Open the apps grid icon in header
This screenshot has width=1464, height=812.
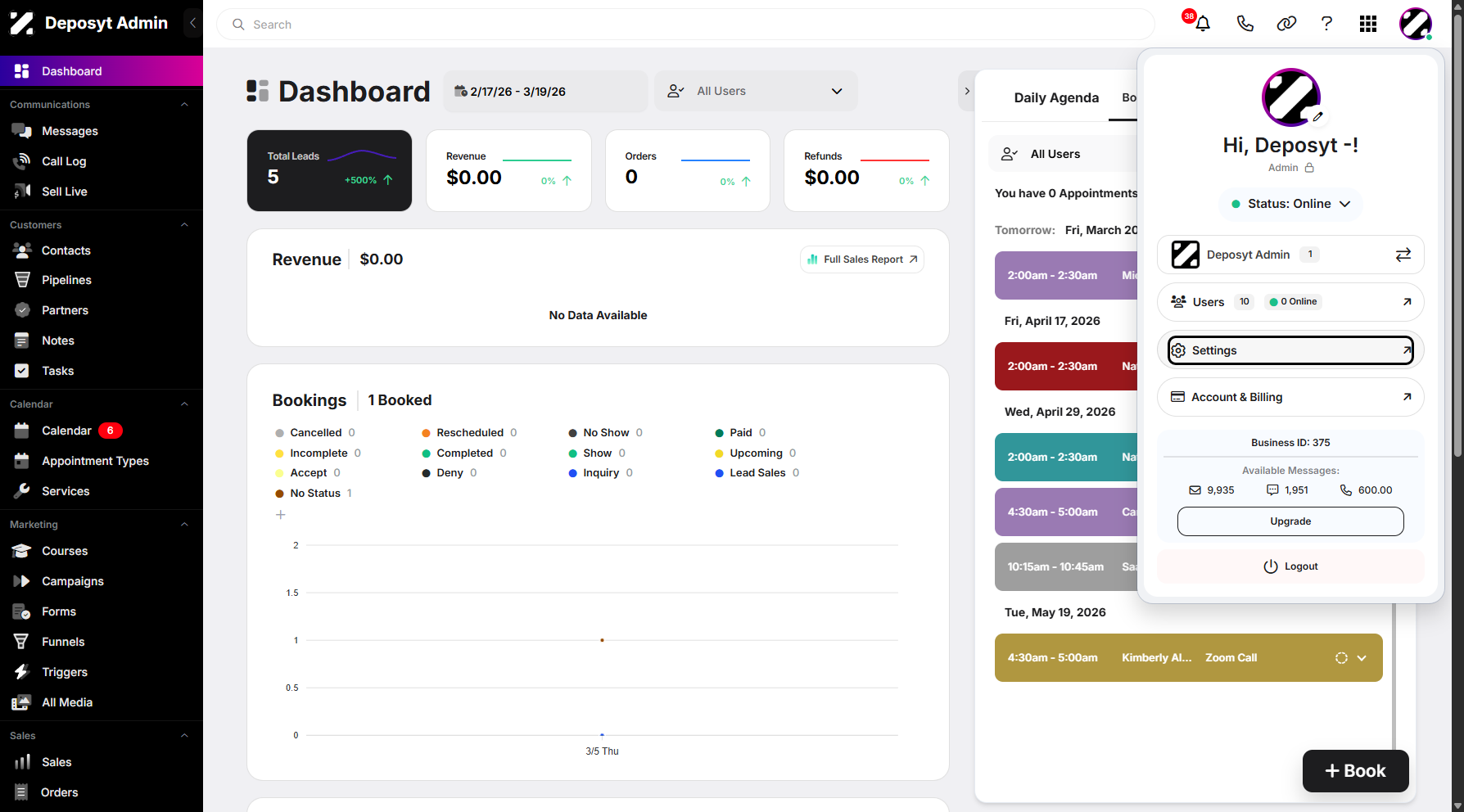1368,24
